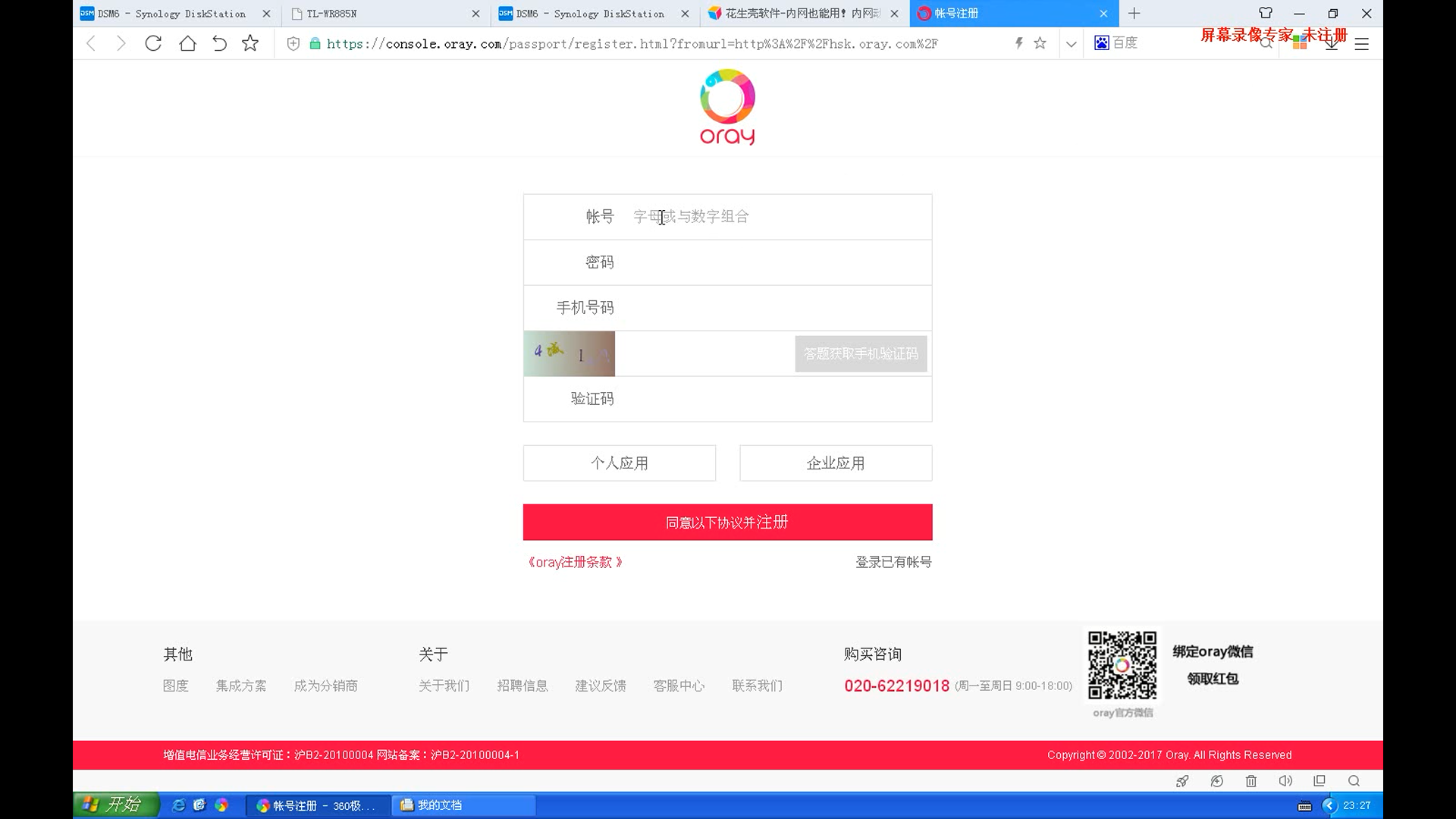Click the speaker mute icon in status bar

(x=1285, y=781)
